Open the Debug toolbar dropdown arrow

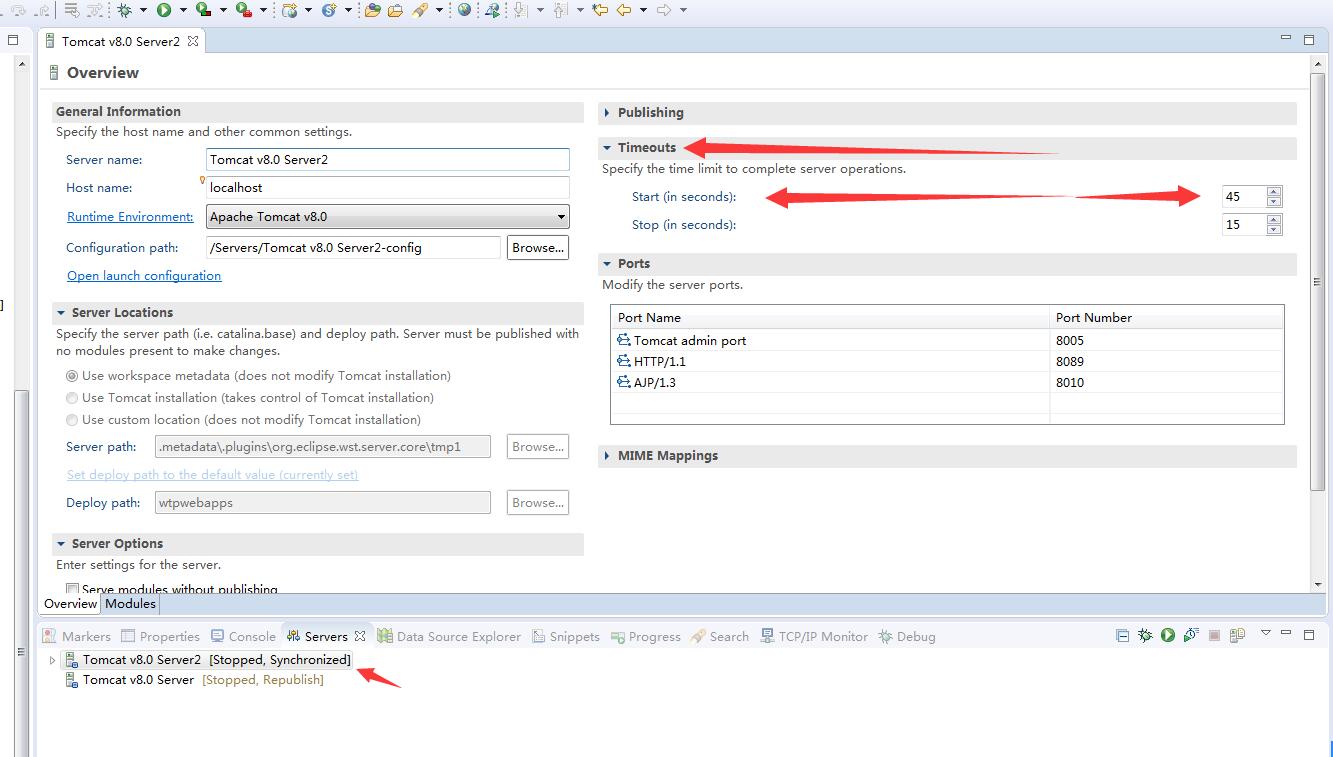click(x=144, y=10)
